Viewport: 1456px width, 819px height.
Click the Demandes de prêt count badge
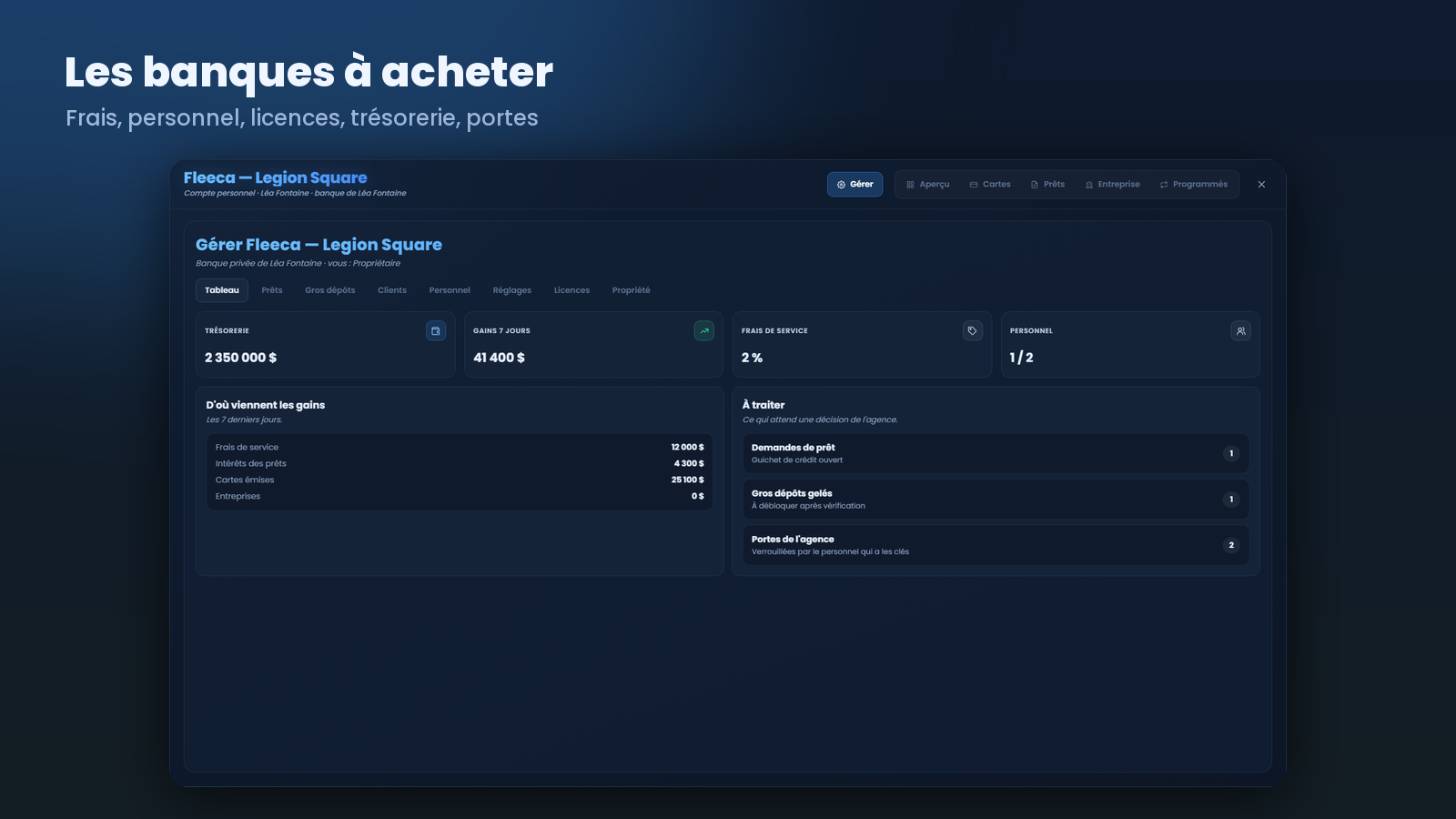pos(1231,453)
